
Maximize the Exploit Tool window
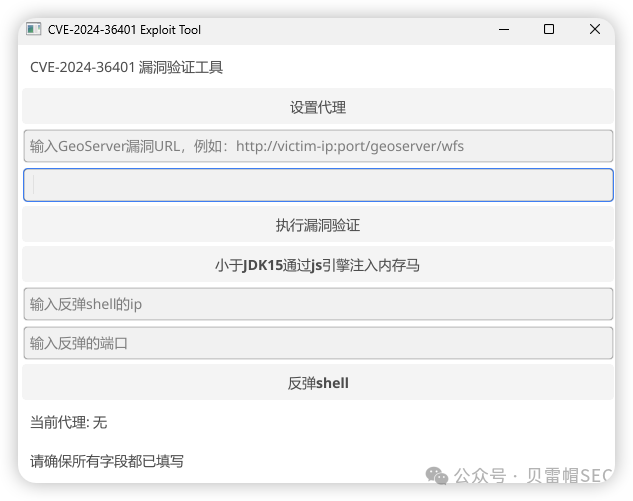549,29
